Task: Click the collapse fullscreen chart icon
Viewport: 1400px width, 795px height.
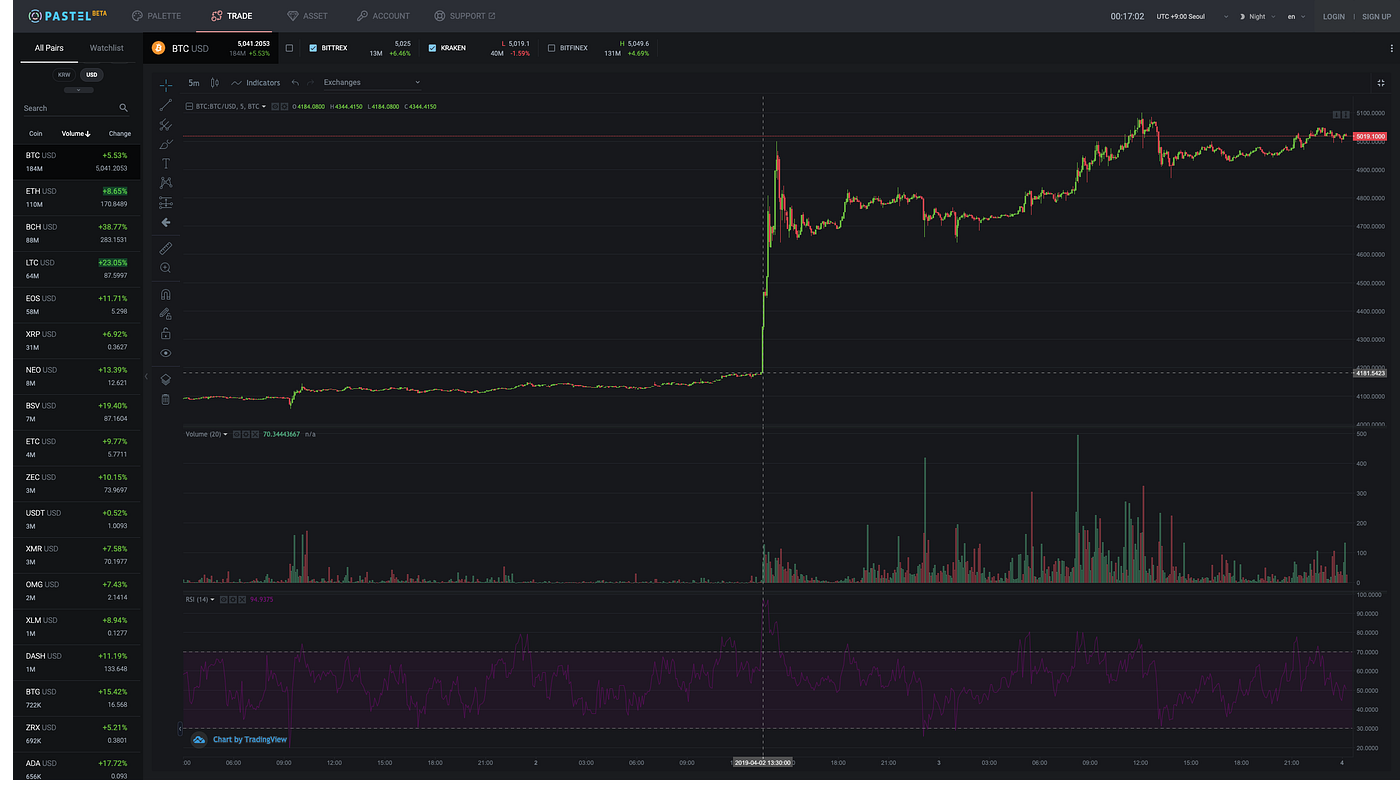Action: coord(1382,83)
